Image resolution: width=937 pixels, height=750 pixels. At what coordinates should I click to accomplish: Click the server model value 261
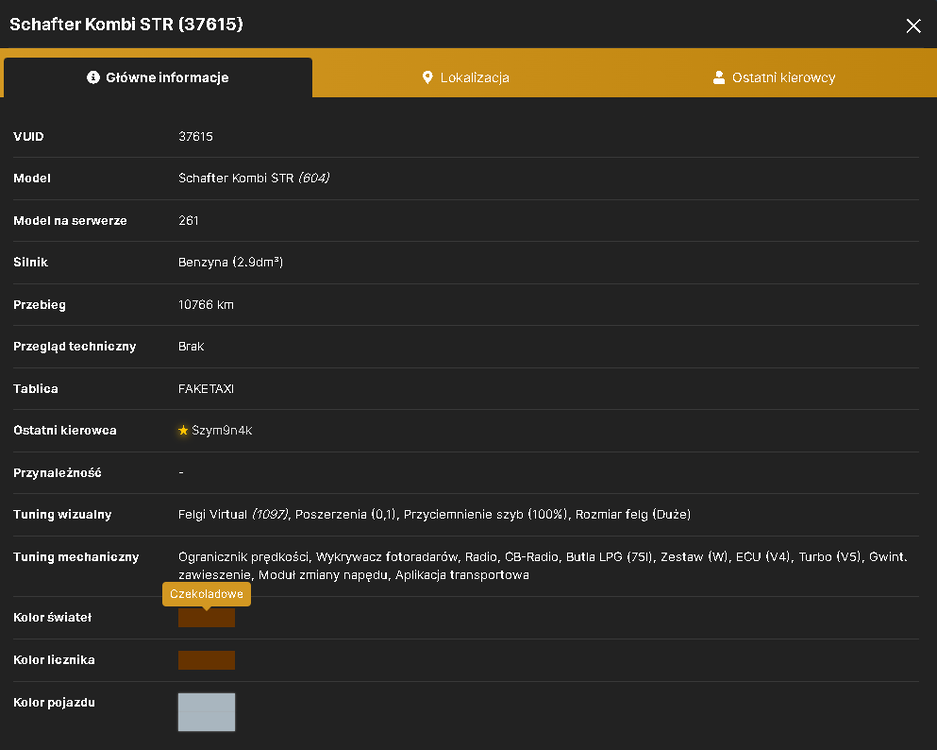click(x=188, y=221)
